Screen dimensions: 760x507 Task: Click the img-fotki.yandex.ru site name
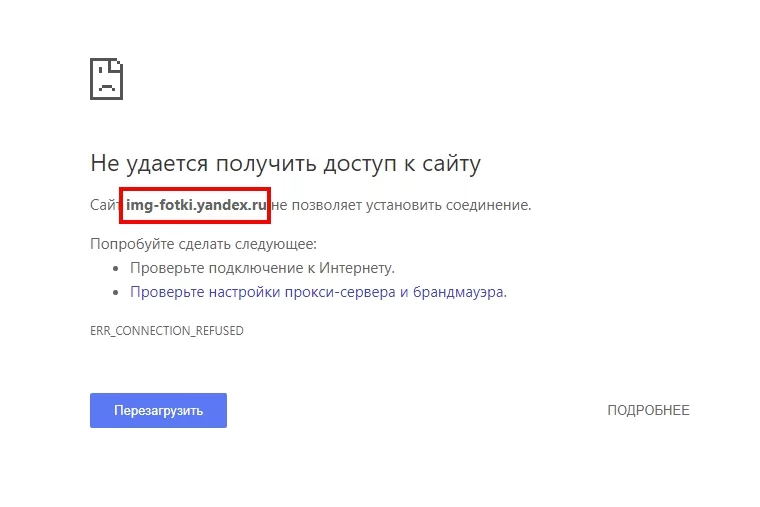[196, 205]
